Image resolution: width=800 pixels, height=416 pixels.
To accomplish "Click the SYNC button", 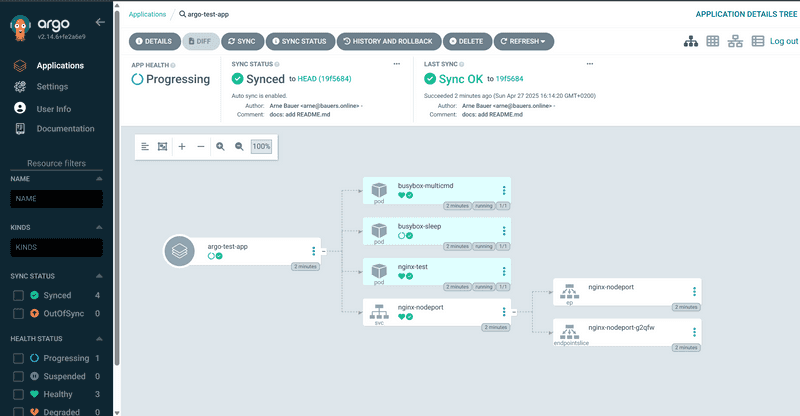I will 242,41.
